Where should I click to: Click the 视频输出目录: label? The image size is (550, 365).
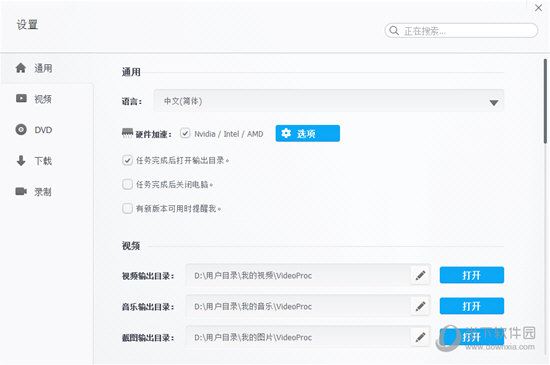(x=148, y=276)
